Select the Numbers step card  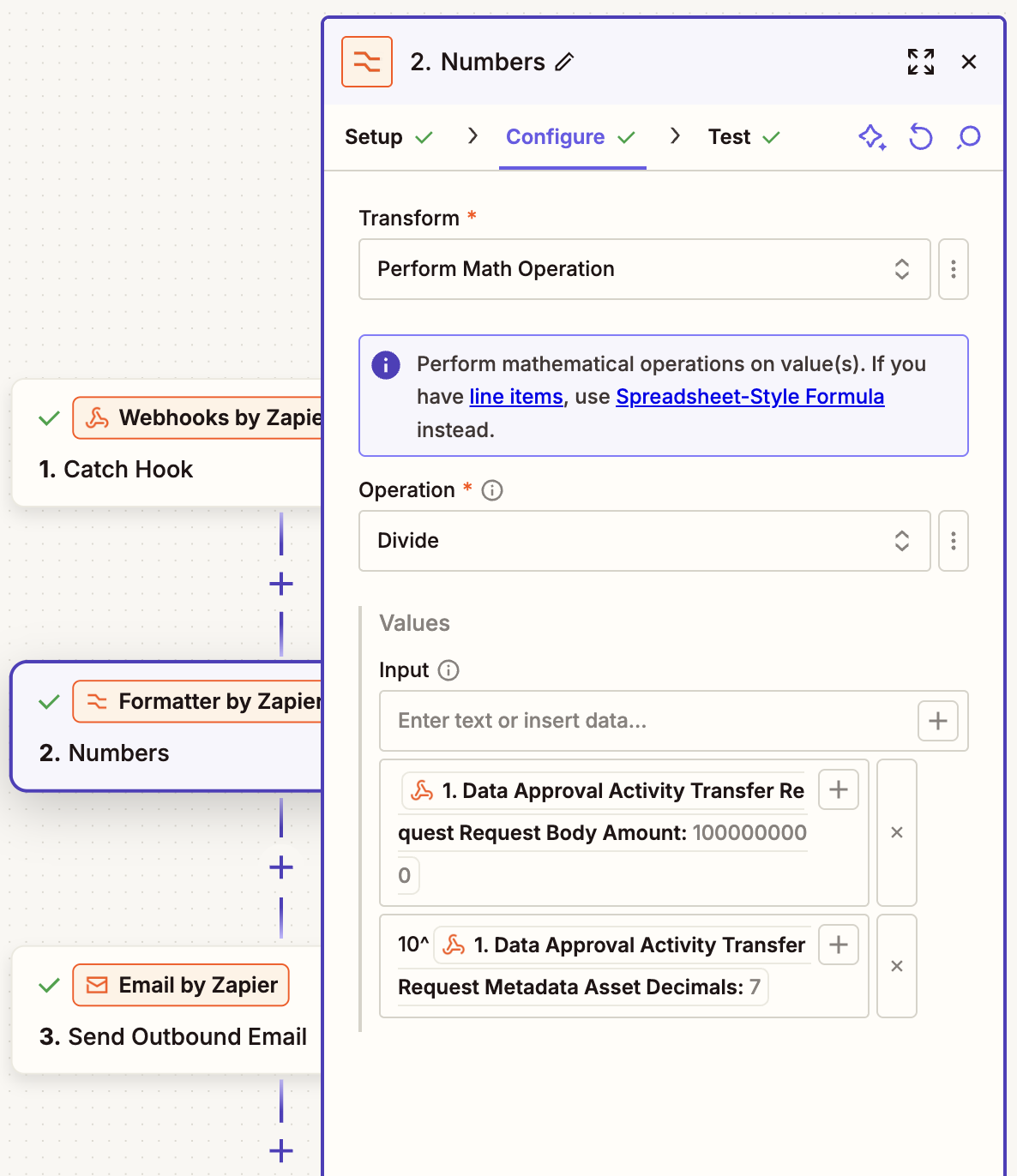tap(167, 727)
